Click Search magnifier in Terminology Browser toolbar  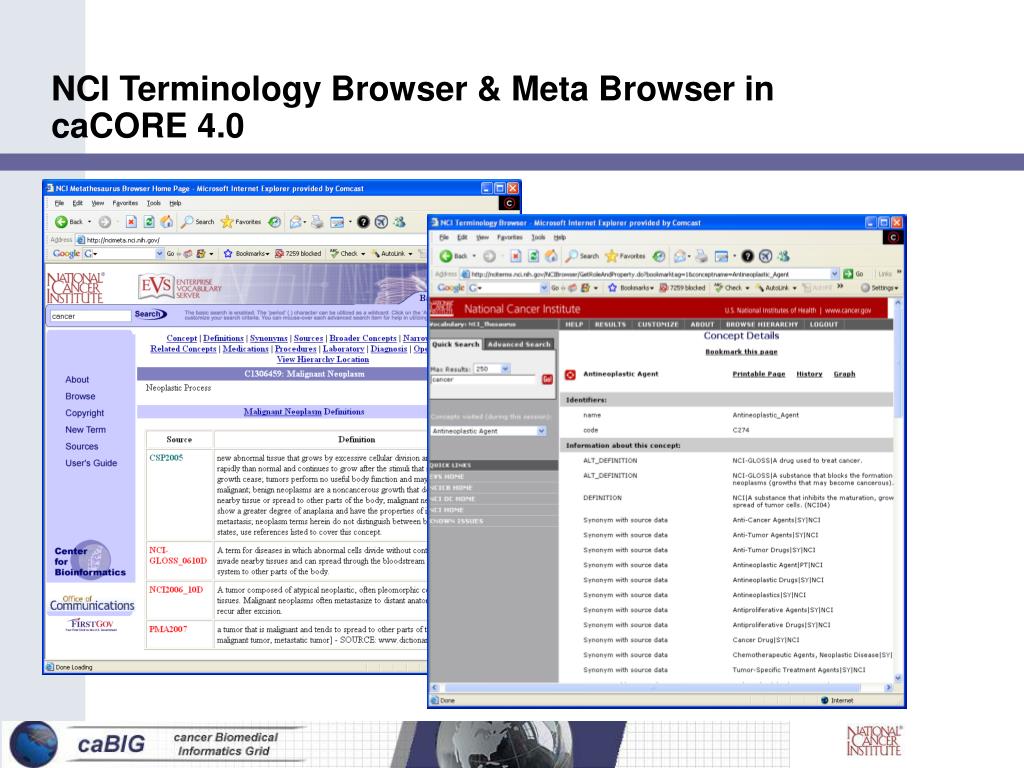572,256
